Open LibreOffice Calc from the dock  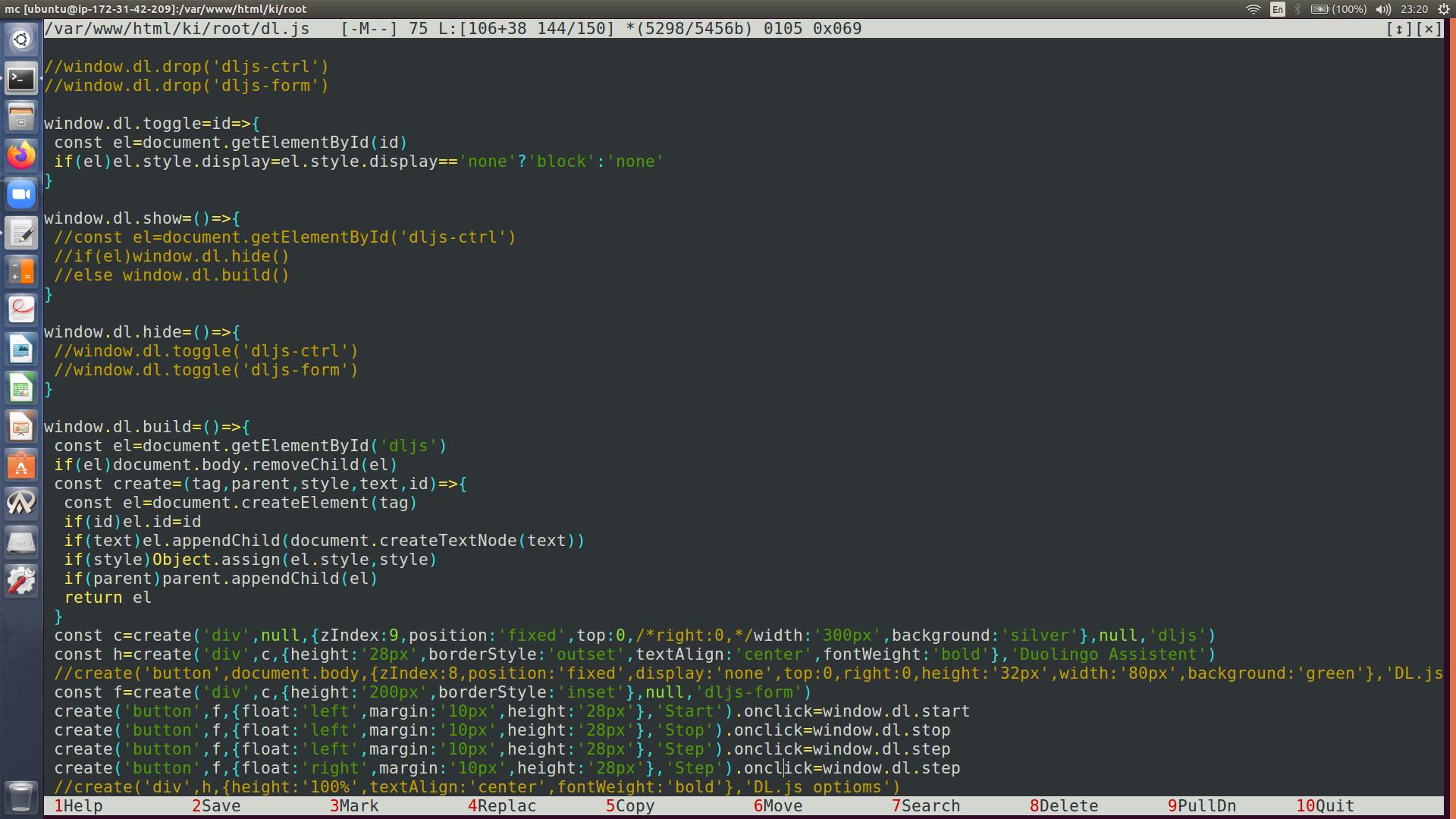[21, 388]
